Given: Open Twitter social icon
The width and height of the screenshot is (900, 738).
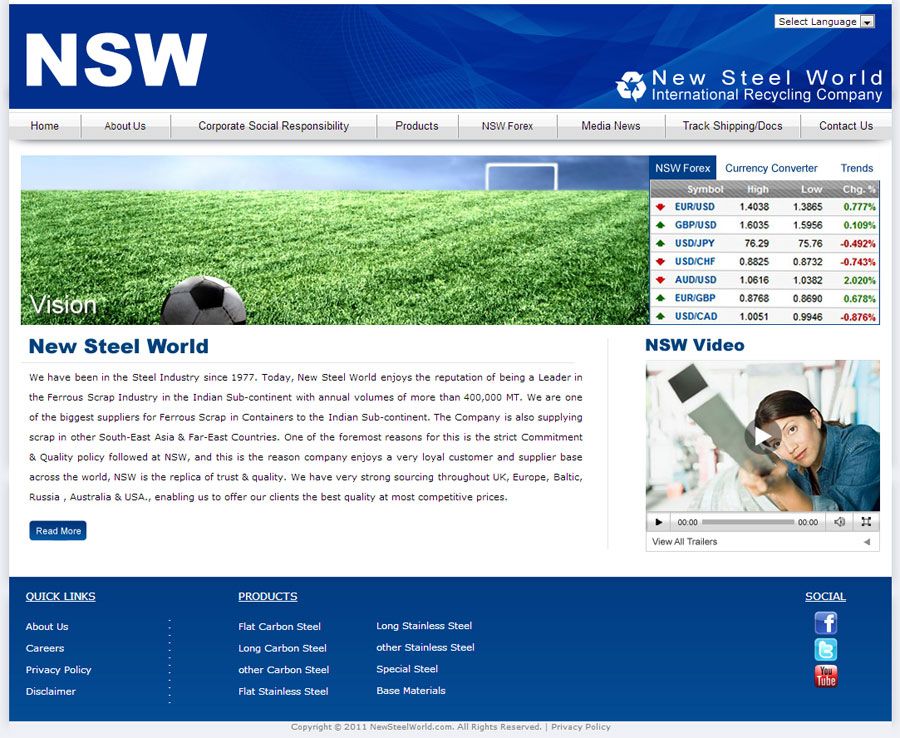Looking at the screenshot, I should point(825,650).
